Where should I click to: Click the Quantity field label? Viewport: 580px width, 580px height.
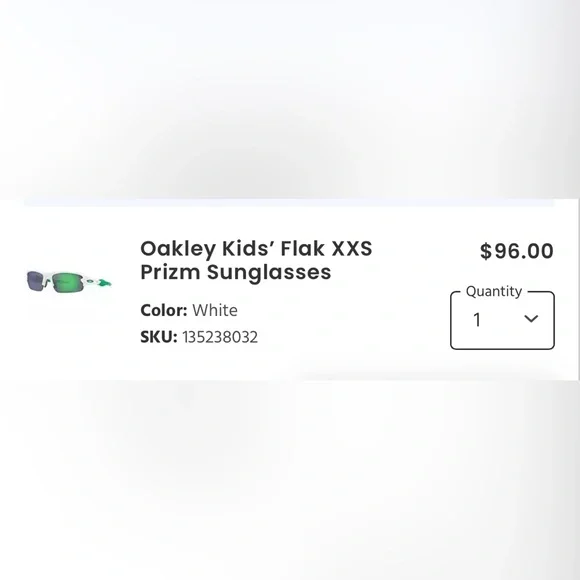494,291
